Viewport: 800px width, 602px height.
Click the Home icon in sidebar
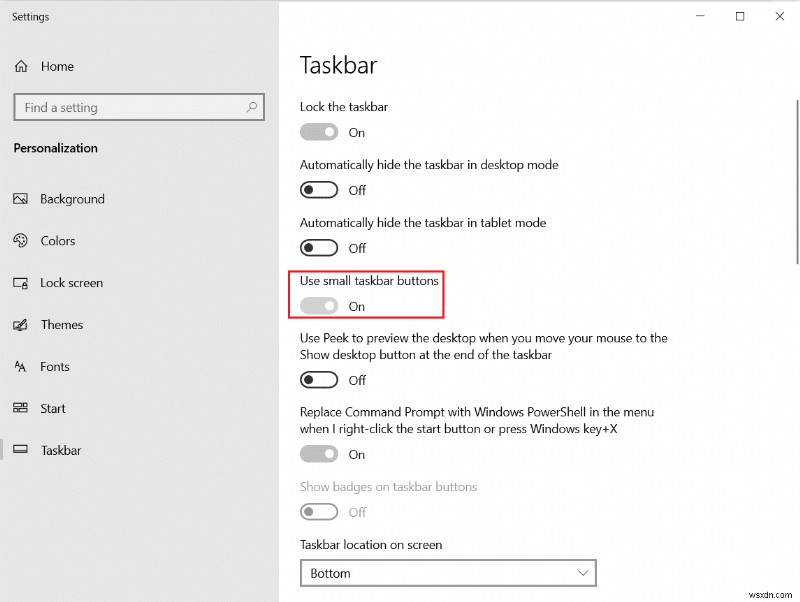[21, 66]
